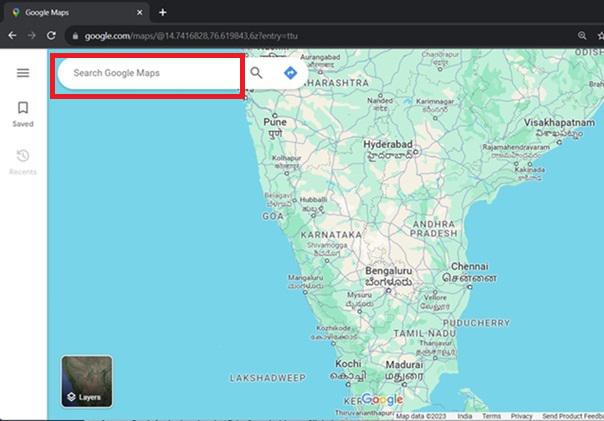
Task: Open Saved places
Action: (23, 114)
